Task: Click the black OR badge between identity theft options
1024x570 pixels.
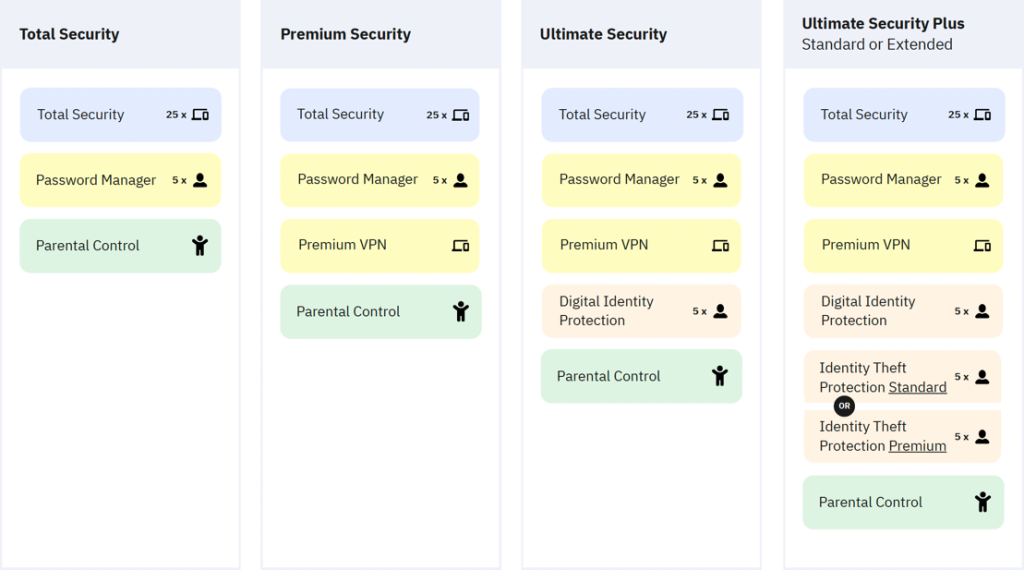Action: point(844,405)
